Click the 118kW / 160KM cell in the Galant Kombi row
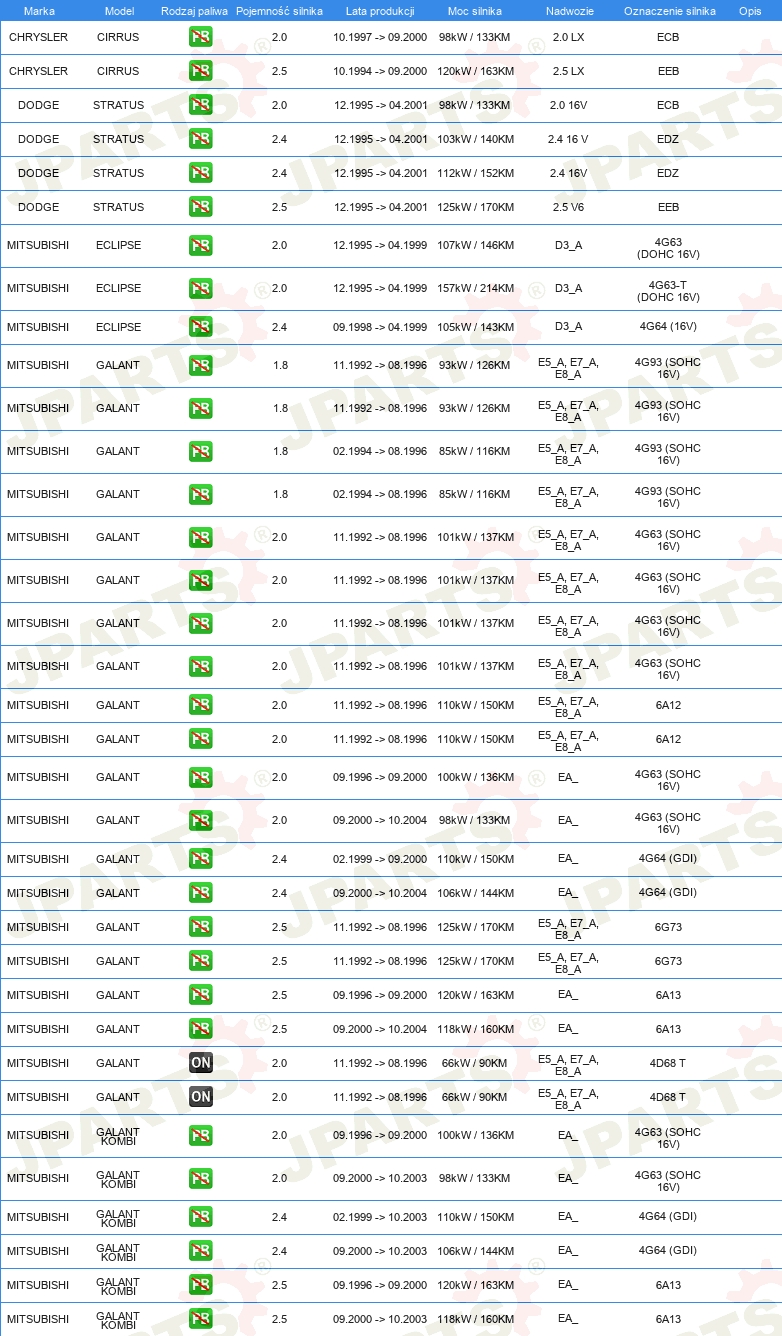Screen dimensions: 782x1336 click(476, 1319)
